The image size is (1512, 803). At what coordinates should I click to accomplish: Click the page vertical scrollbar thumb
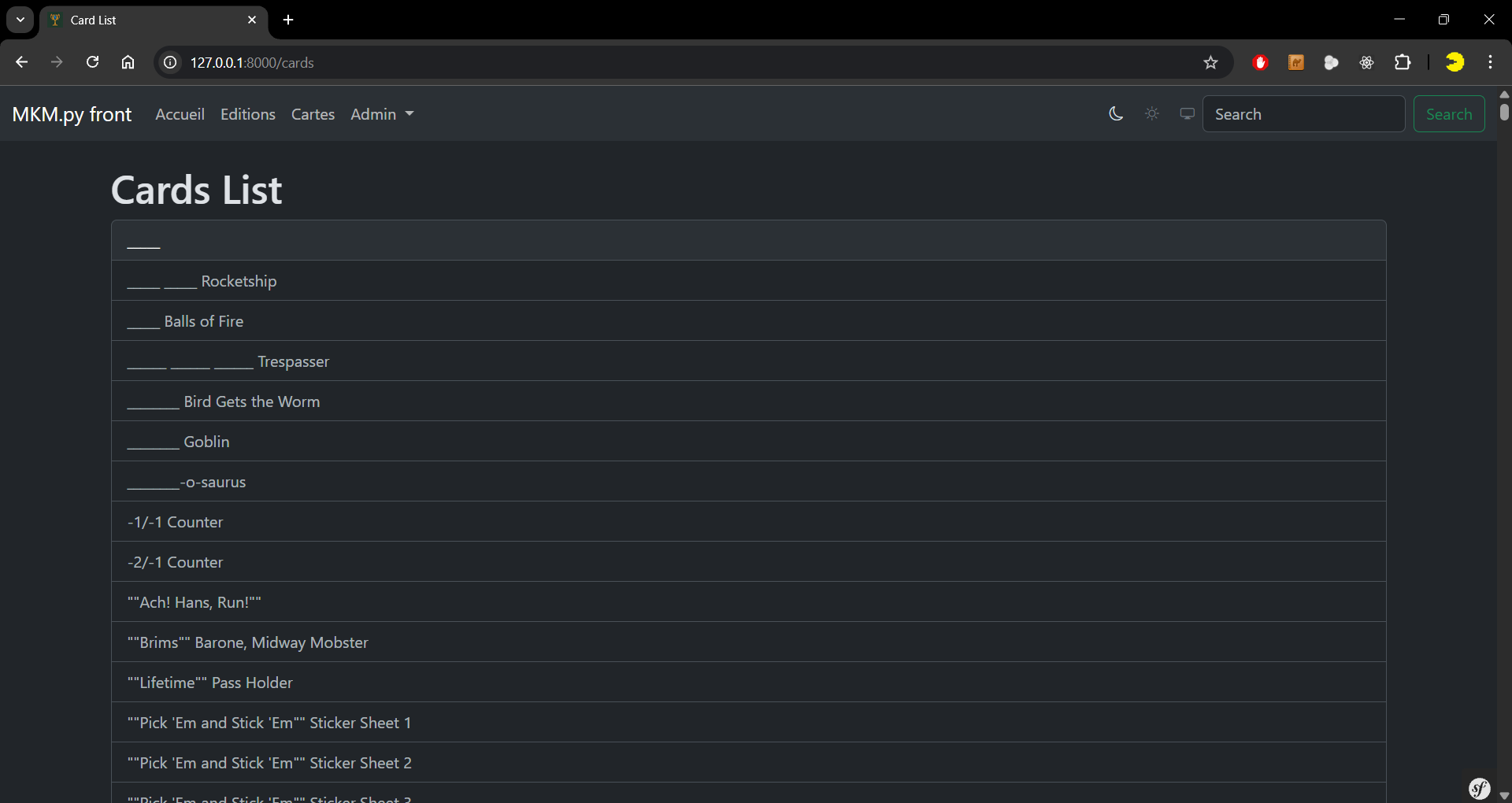click(x=1504, y=112)
